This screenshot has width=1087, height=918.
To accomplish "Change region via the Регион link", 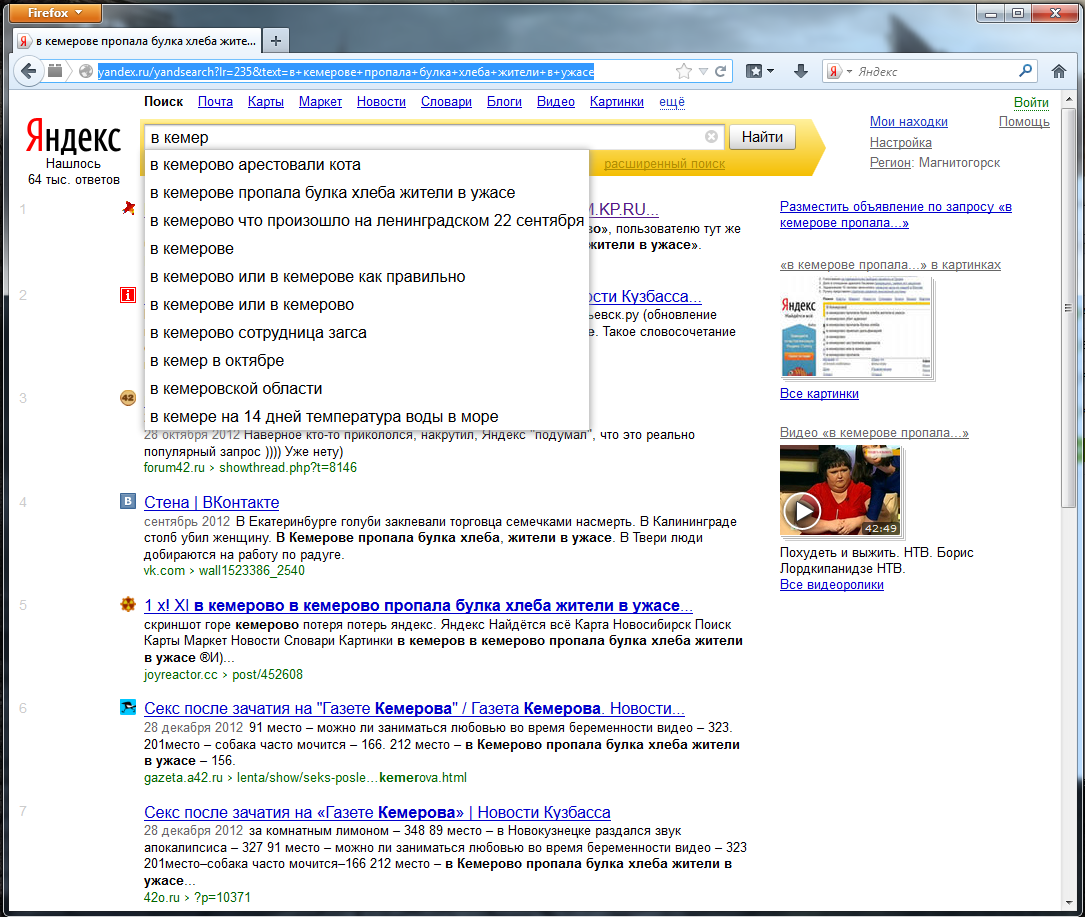I will [x=890, y=163].
